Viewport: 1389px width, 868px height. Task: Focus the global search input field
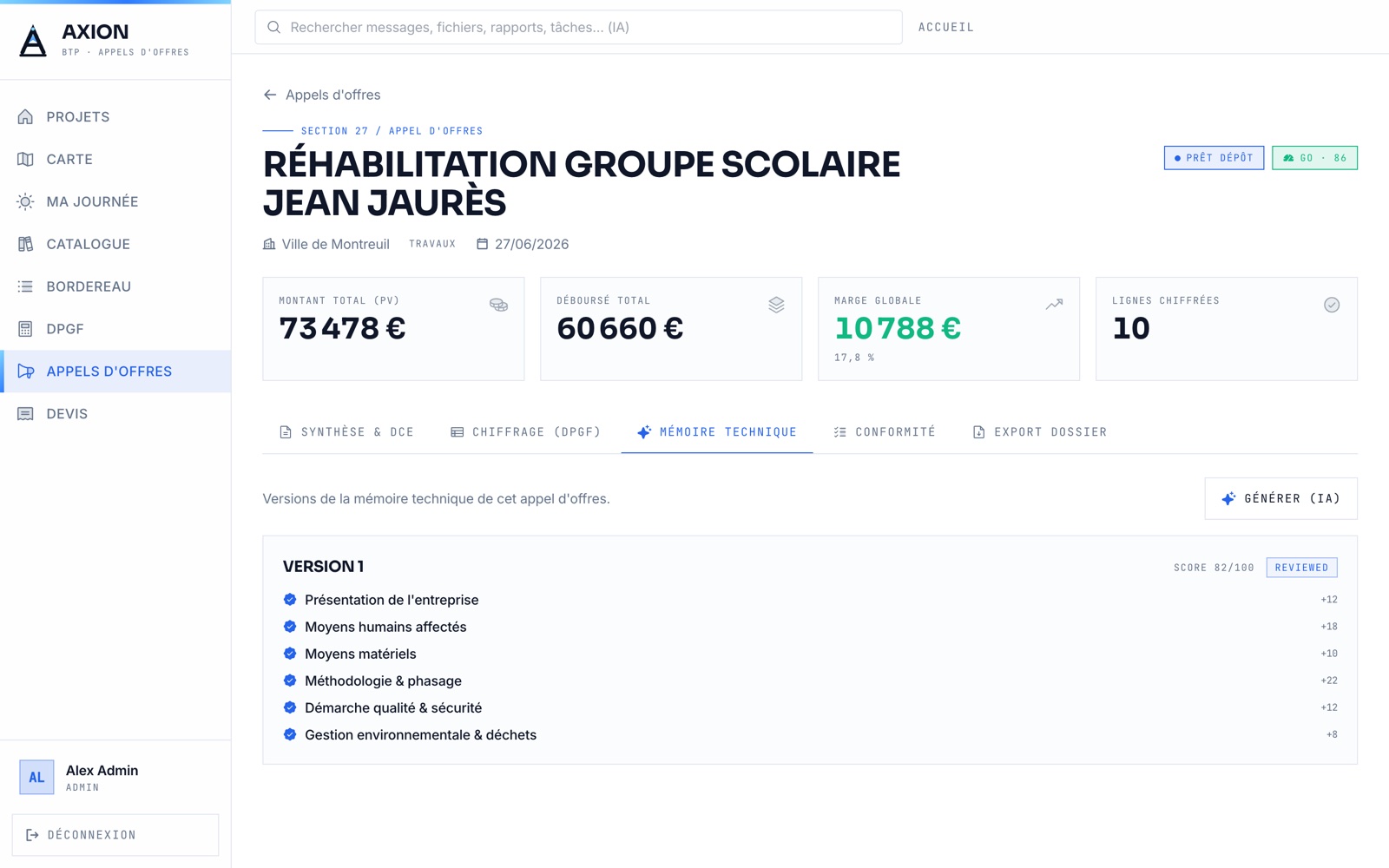pos(578,27)
